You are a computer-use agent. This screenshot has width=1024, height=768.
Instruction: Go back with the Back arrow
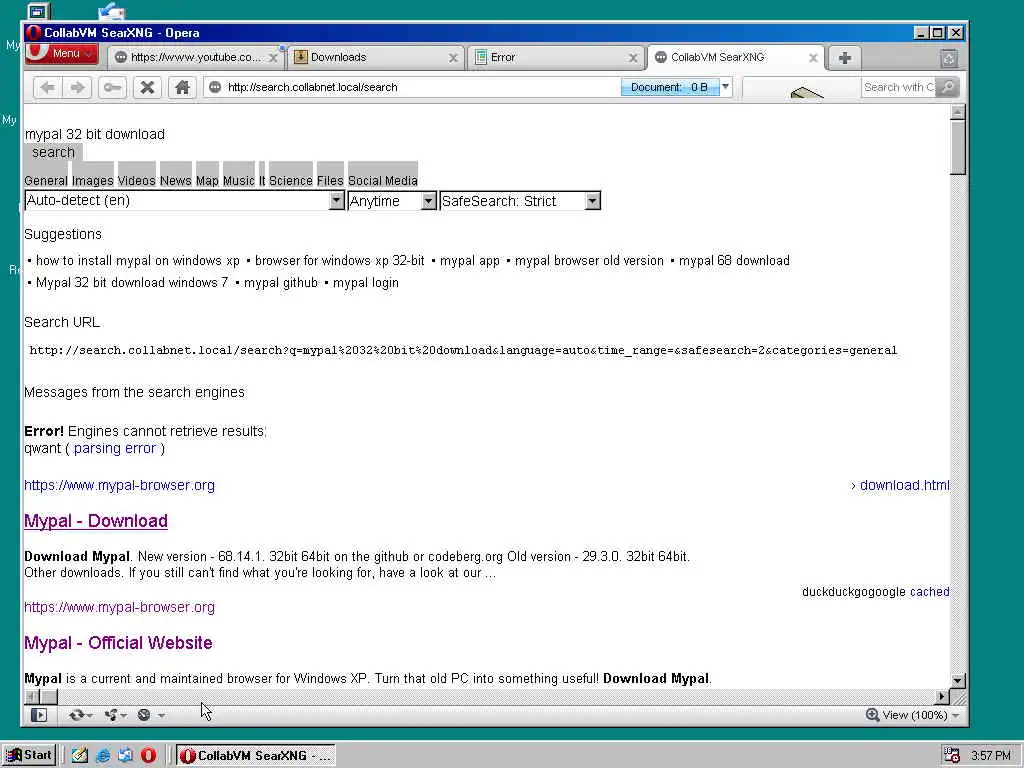pos(47,87)
